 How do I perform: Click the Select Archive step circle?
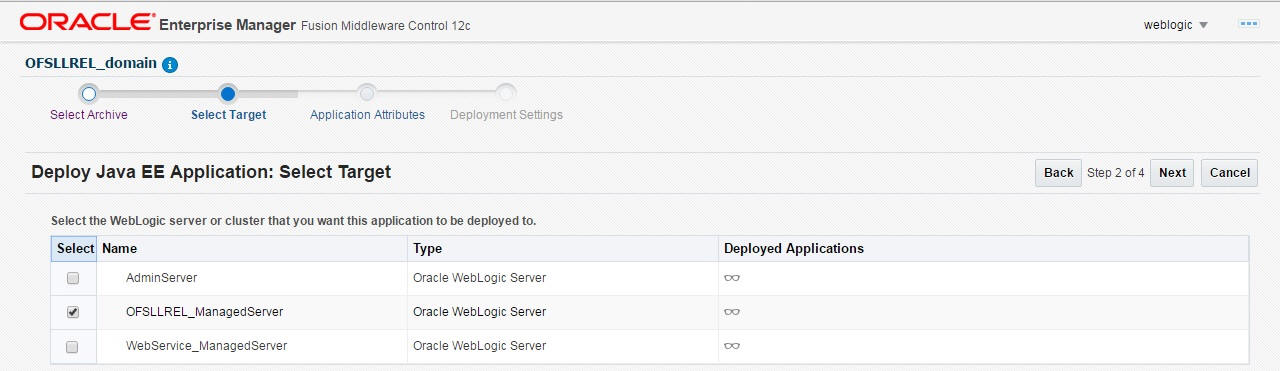pyautogui.click(x=88, y=94)
